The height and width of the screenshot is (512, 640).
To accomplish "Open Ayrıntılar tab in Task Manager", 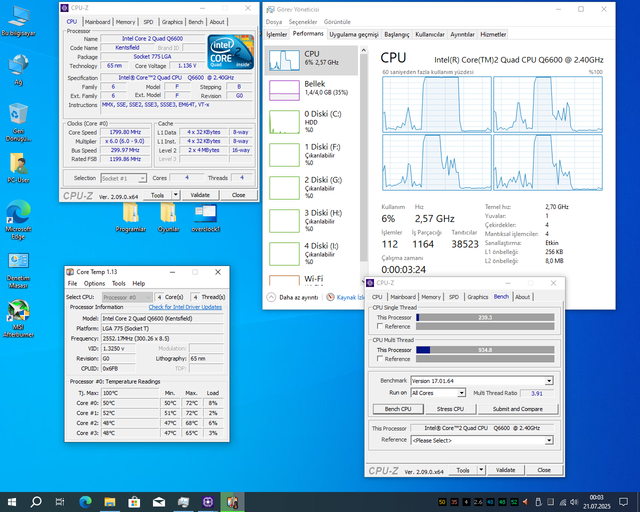I will pos(462,34).
